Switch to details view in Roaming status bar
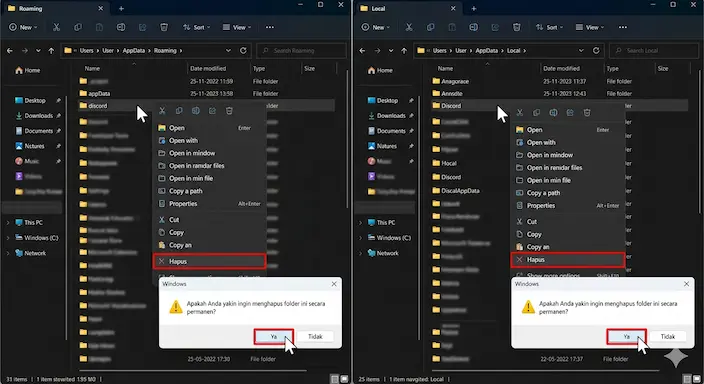This screenshot has height=384, width=704. coord(334,380)
